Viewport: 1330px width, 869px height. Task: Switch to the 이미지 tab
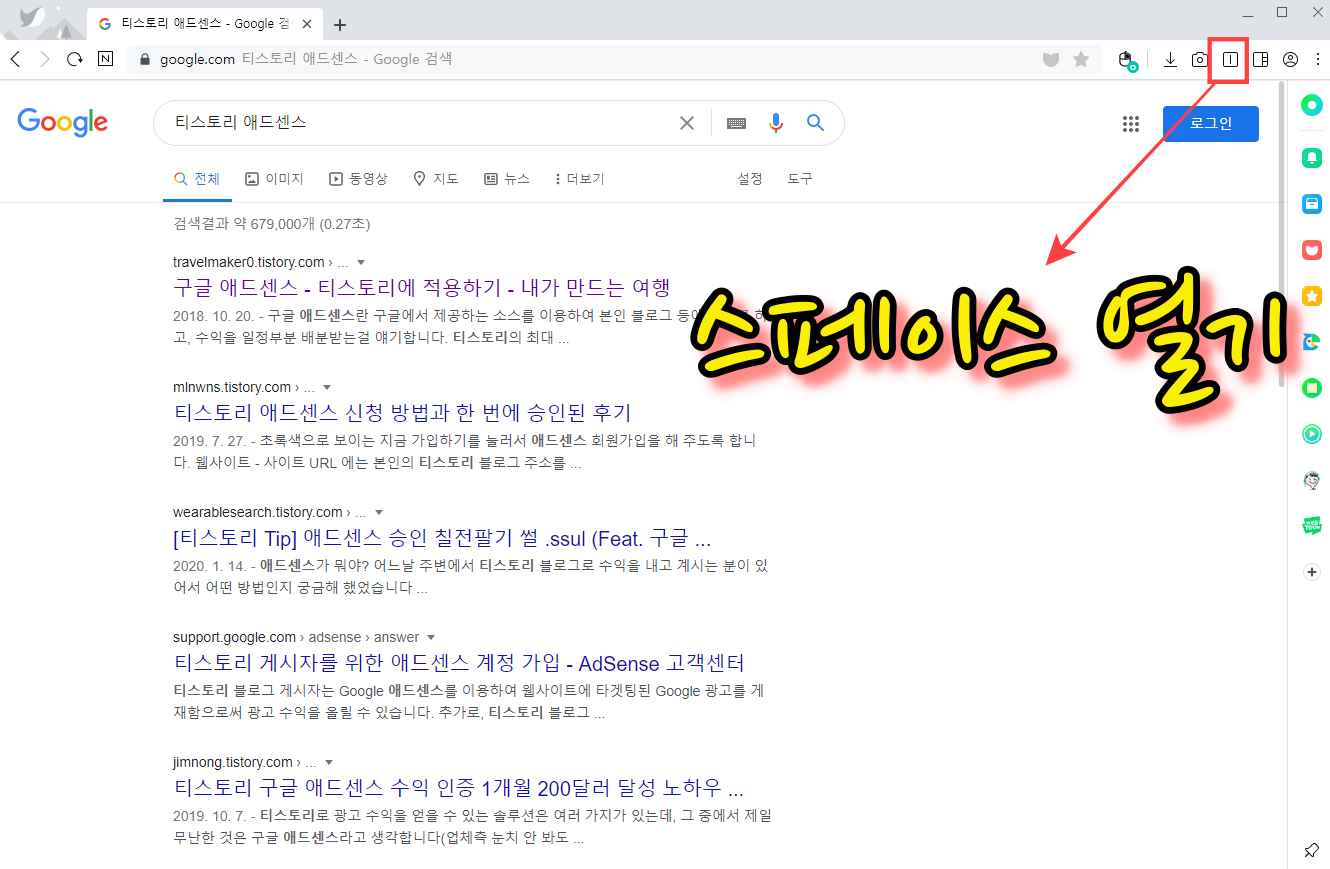[x=274, y=179]
